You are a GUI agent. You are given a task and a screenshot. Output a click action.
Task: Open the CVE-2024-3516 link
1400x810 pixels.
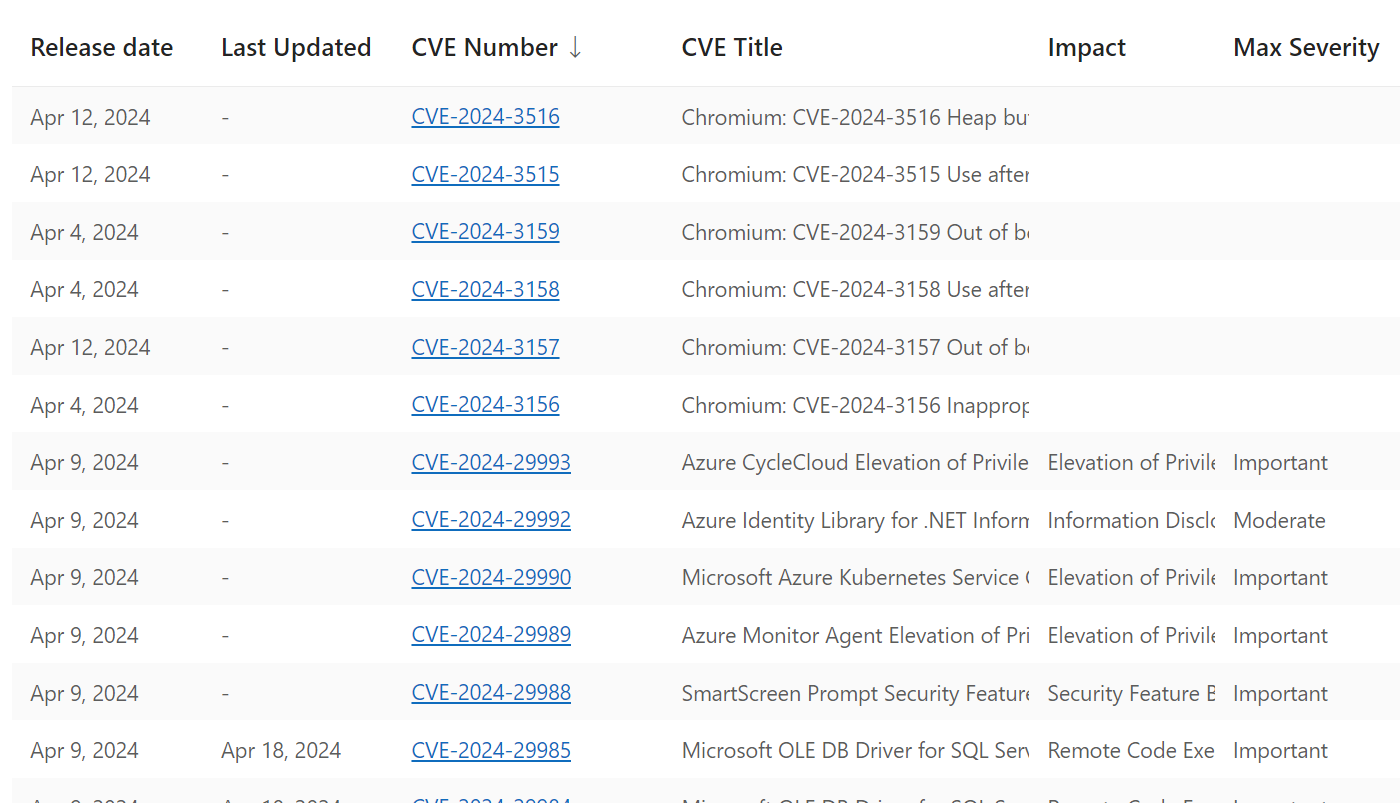[x=485, y=117]
